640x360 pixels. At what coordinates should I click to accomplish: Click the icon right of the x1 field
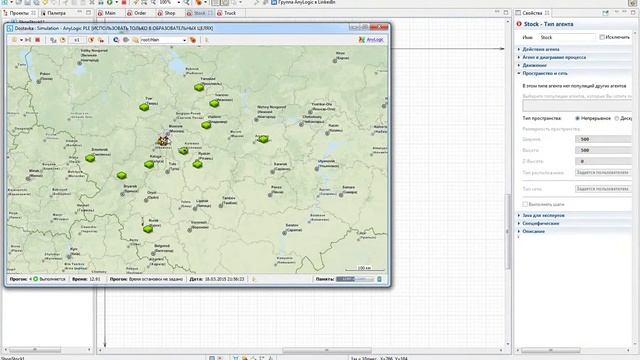[x=91, y=40]
